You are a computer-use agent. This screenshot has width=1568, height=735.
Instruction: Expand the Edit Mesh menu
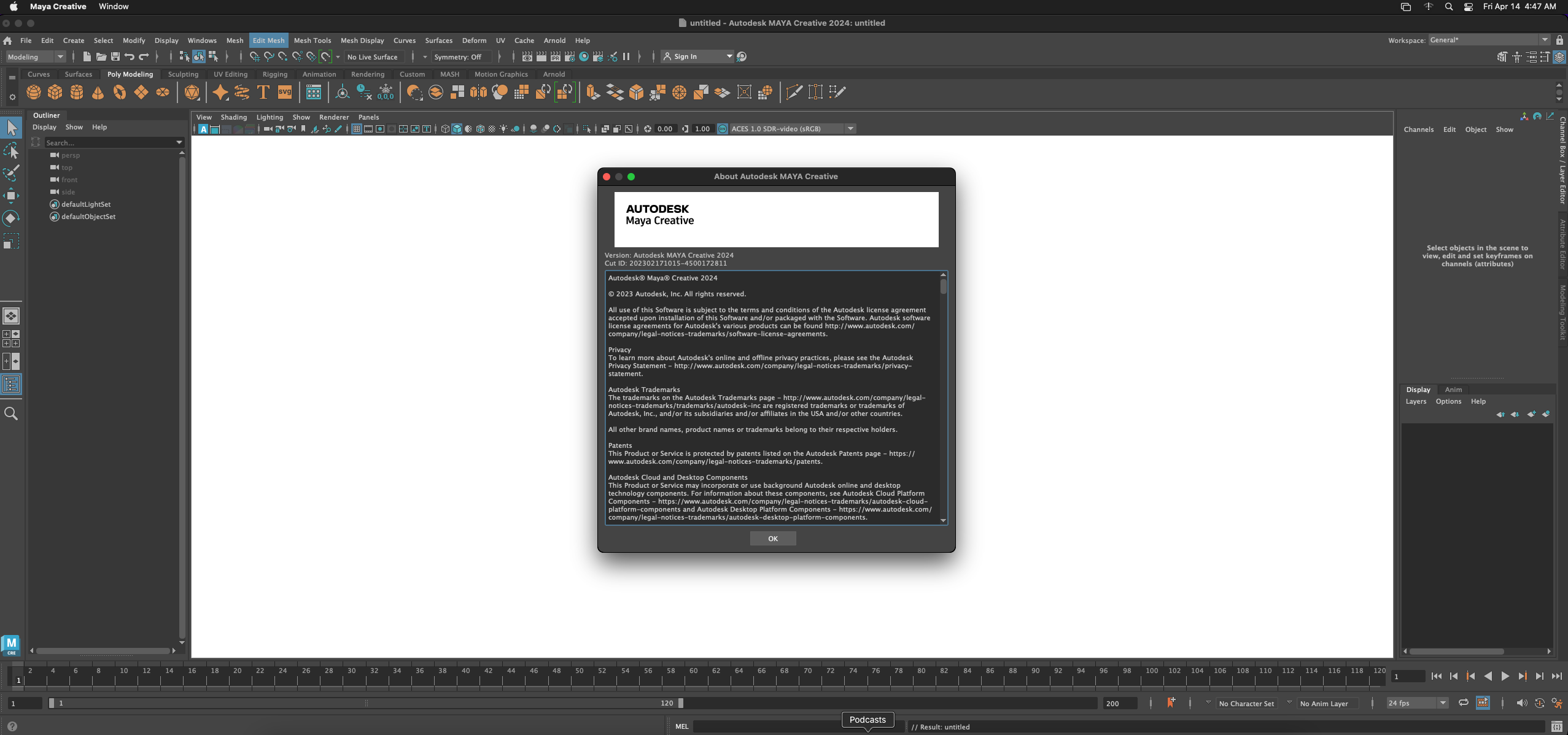[x=267, y=40]
